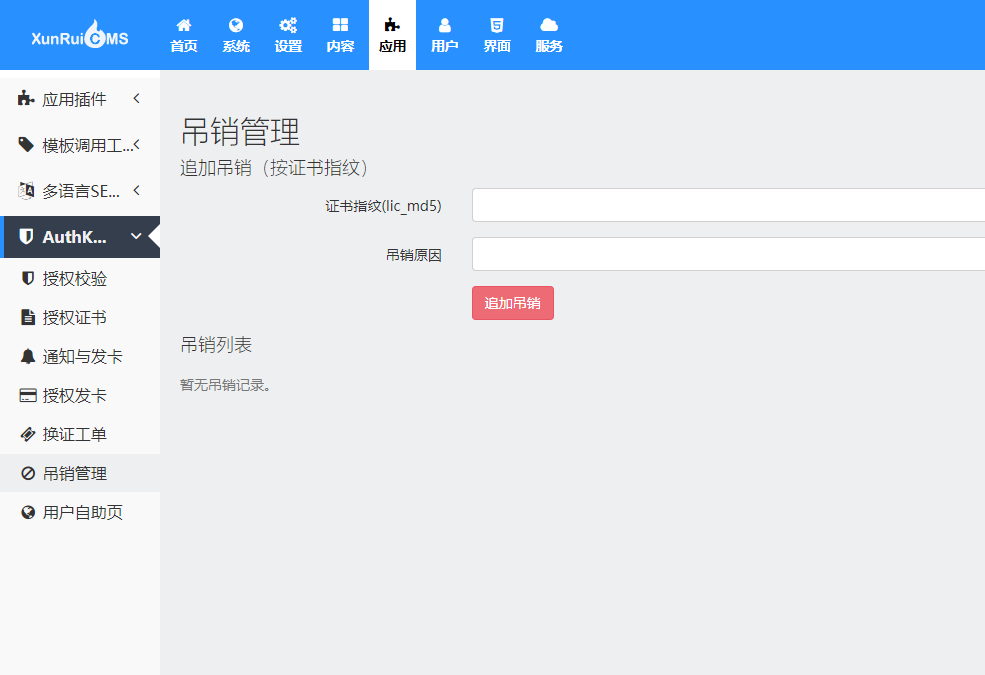The height and width of the screenshot is (675, 985).
Task: Click the grid icon above 内容
Action: [340, 25]
